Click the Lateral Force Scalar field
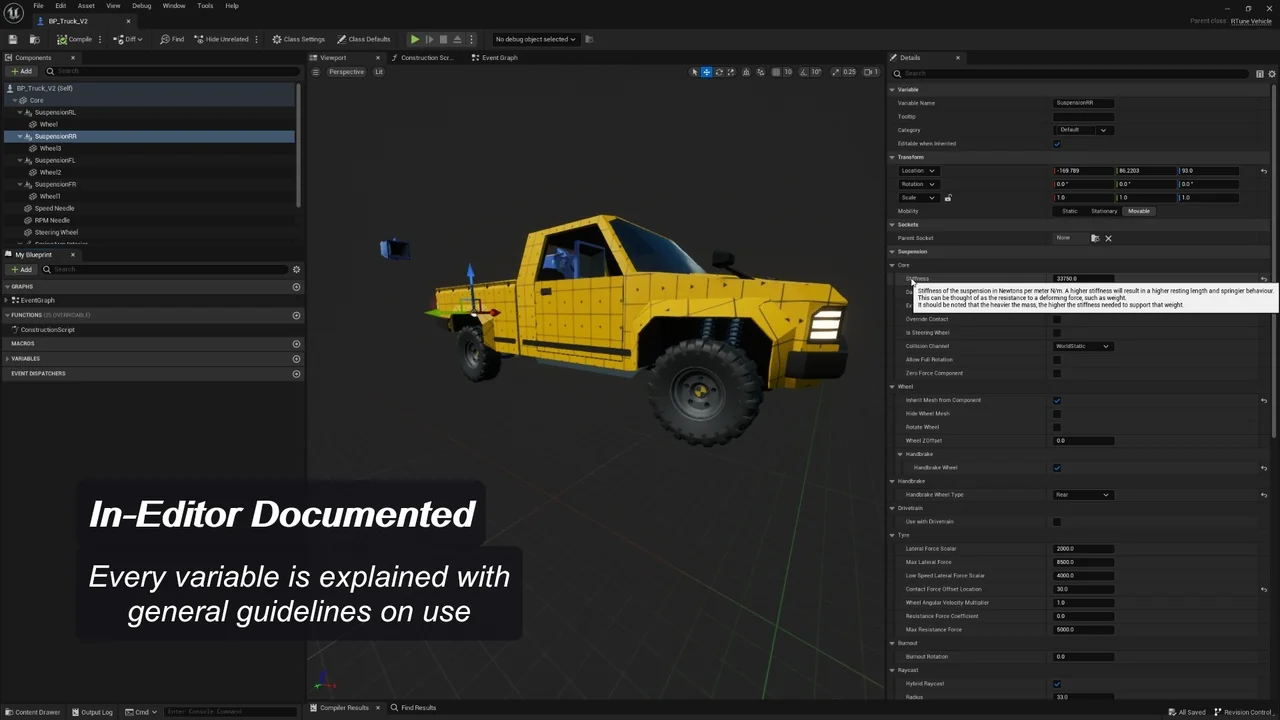Screen dimensions: 1280x720 [x=1084, y=549]
